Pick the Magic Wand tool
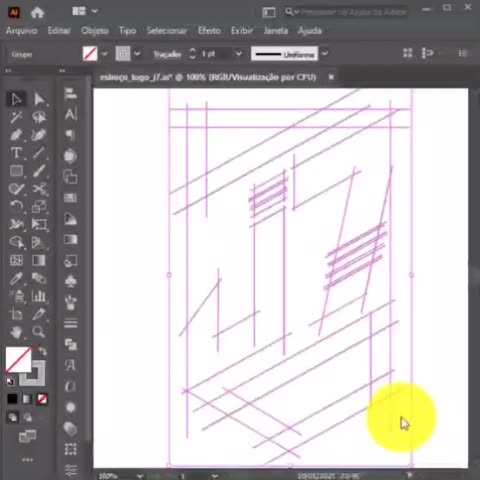Viewport: 480px width, 480px height. pyautogui.click(x=16, y=117)
